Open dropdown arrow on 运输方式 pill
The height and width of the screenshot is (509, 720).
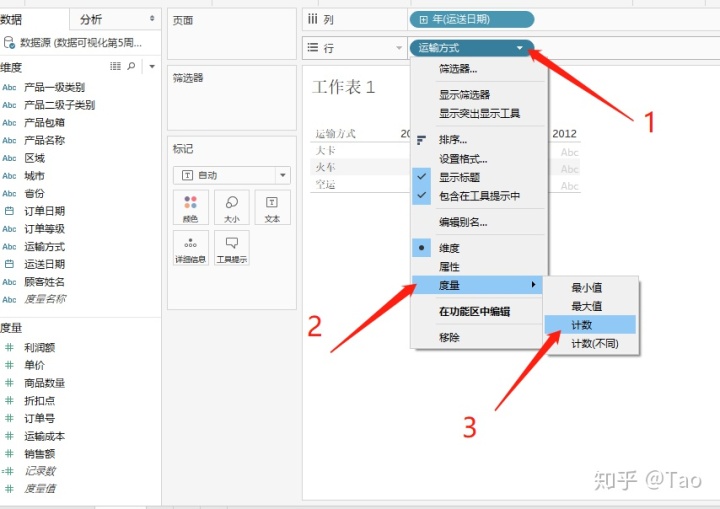tap(519, 48)
